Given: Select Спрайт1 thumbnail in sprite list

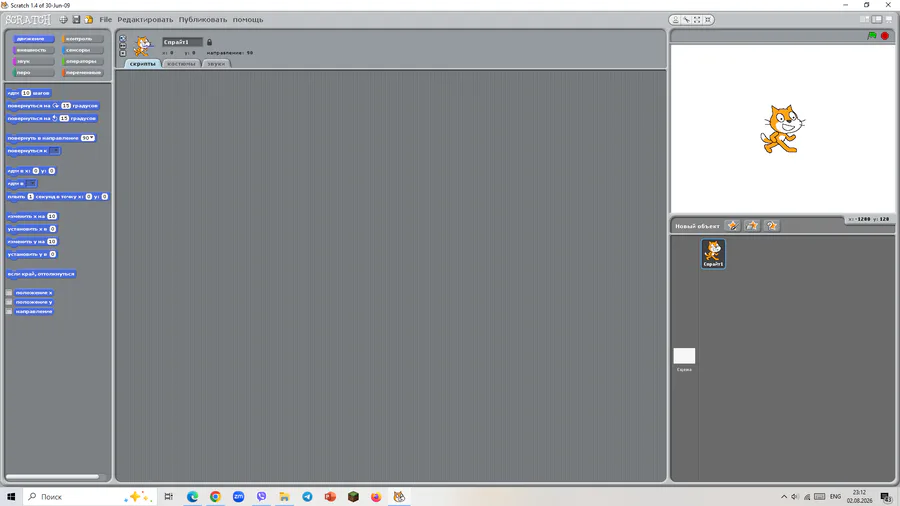Looking at the screenshot, I should (x=713, y=254).
